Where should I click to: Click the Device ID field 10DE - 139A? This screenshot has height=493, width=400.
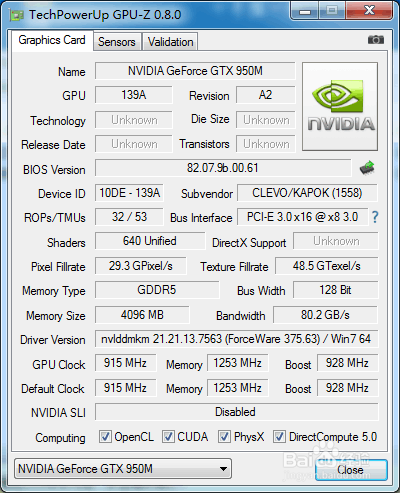pyautogui.click(x=129, y=193)
